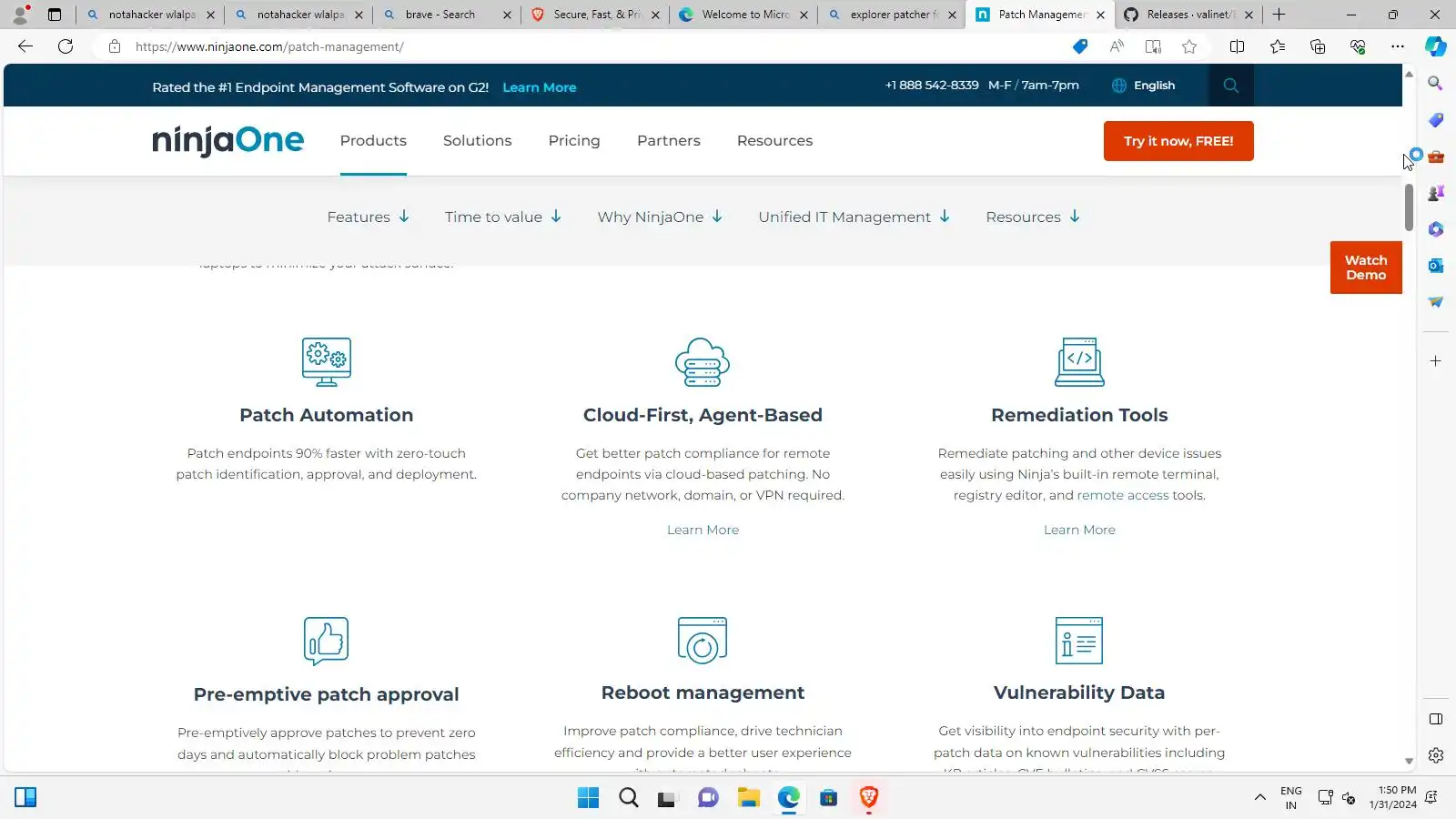This screenshot has width=1456, height=819.
Task: Open the Edge profile avatar
Action: [20, 15]
